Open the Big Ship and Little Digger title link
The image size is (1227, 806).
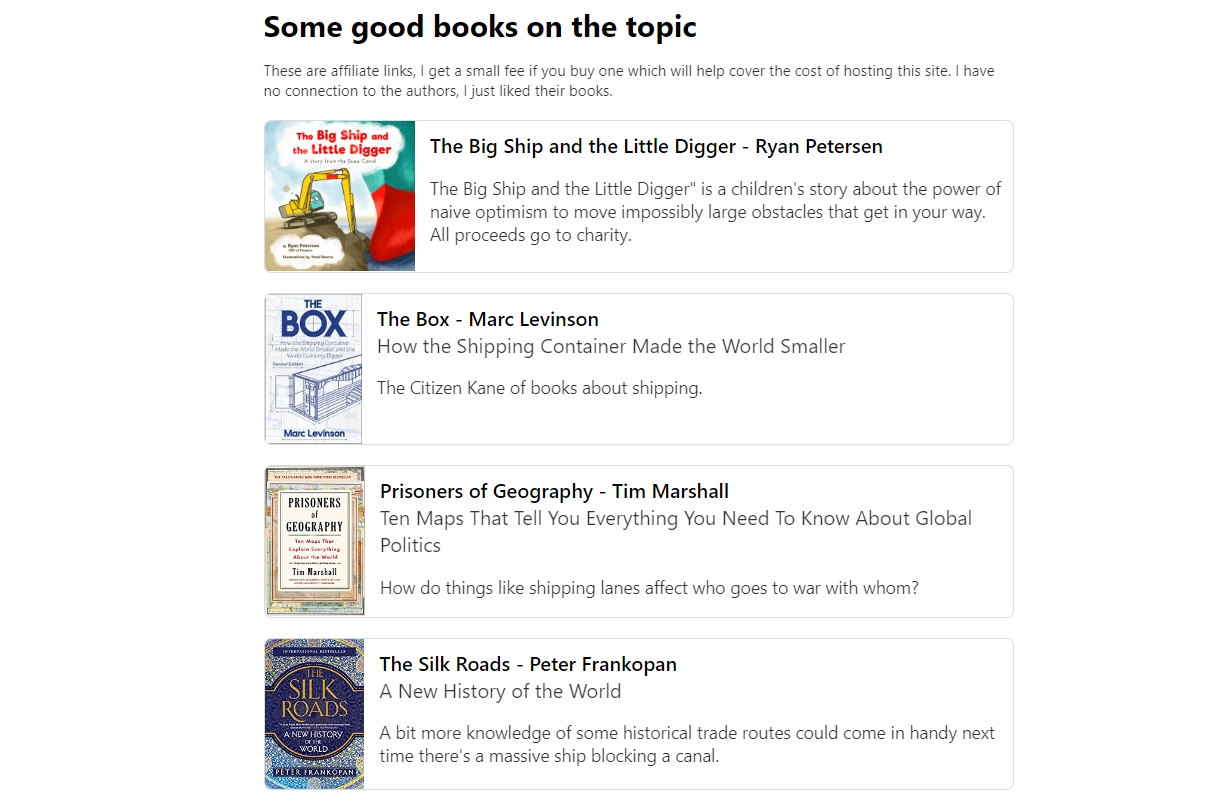pos(656,146)
